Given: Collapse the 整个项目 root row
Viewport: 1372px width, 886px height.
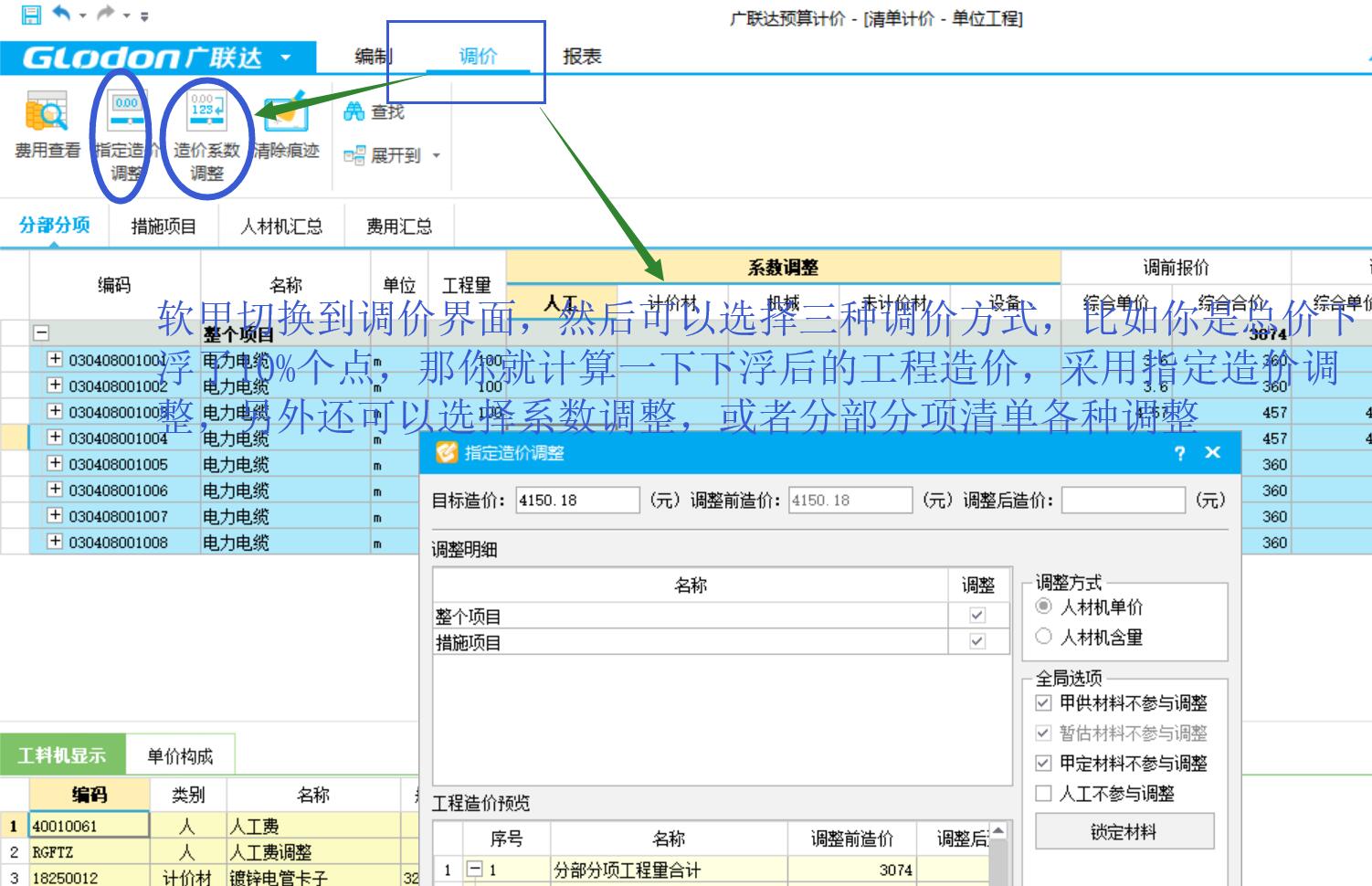Looking at the screenshot, I should 41,333.
